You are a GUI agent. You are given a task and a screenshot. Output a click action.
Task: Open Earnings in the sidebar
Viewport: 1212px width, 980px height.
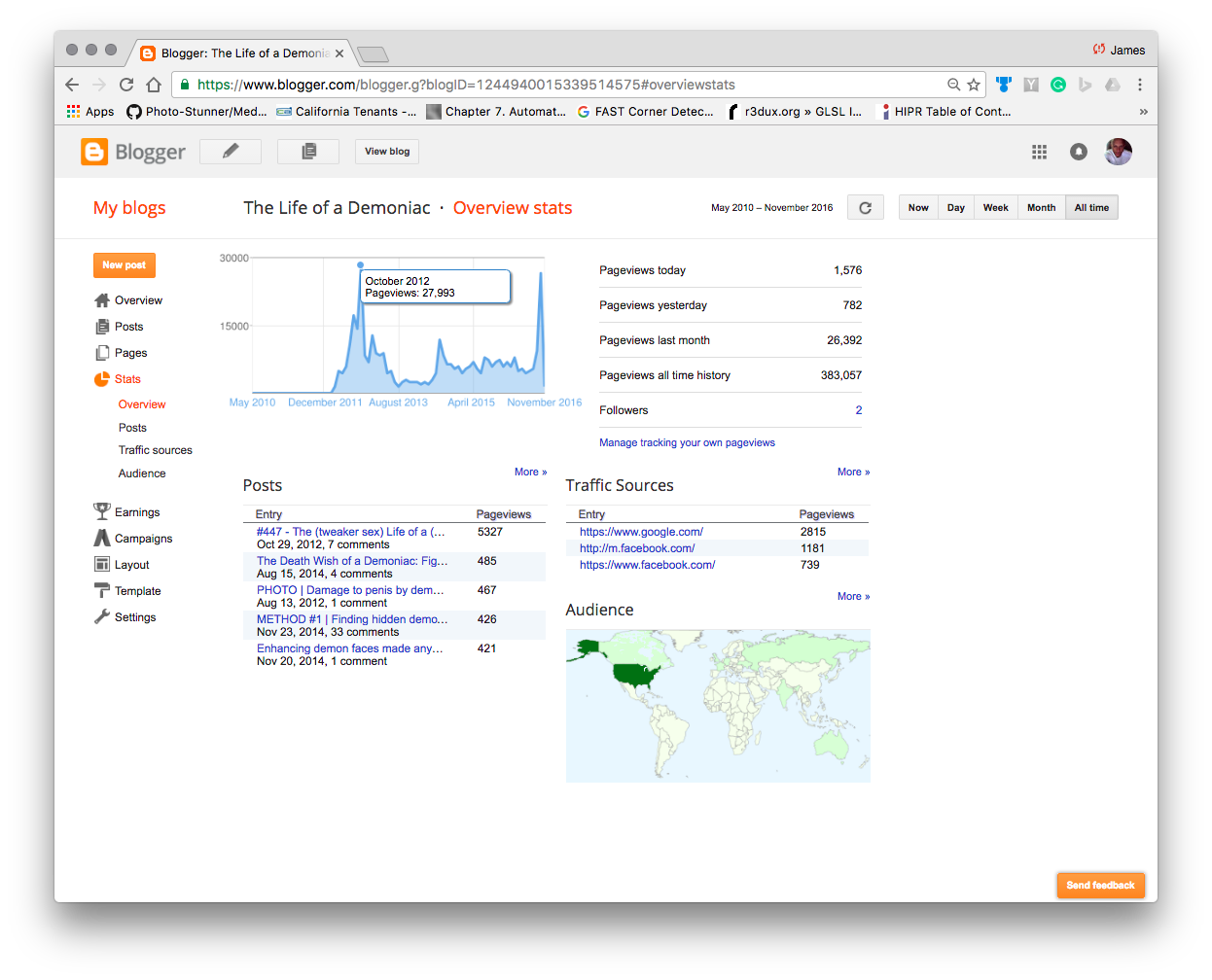(x=126, y=512)
